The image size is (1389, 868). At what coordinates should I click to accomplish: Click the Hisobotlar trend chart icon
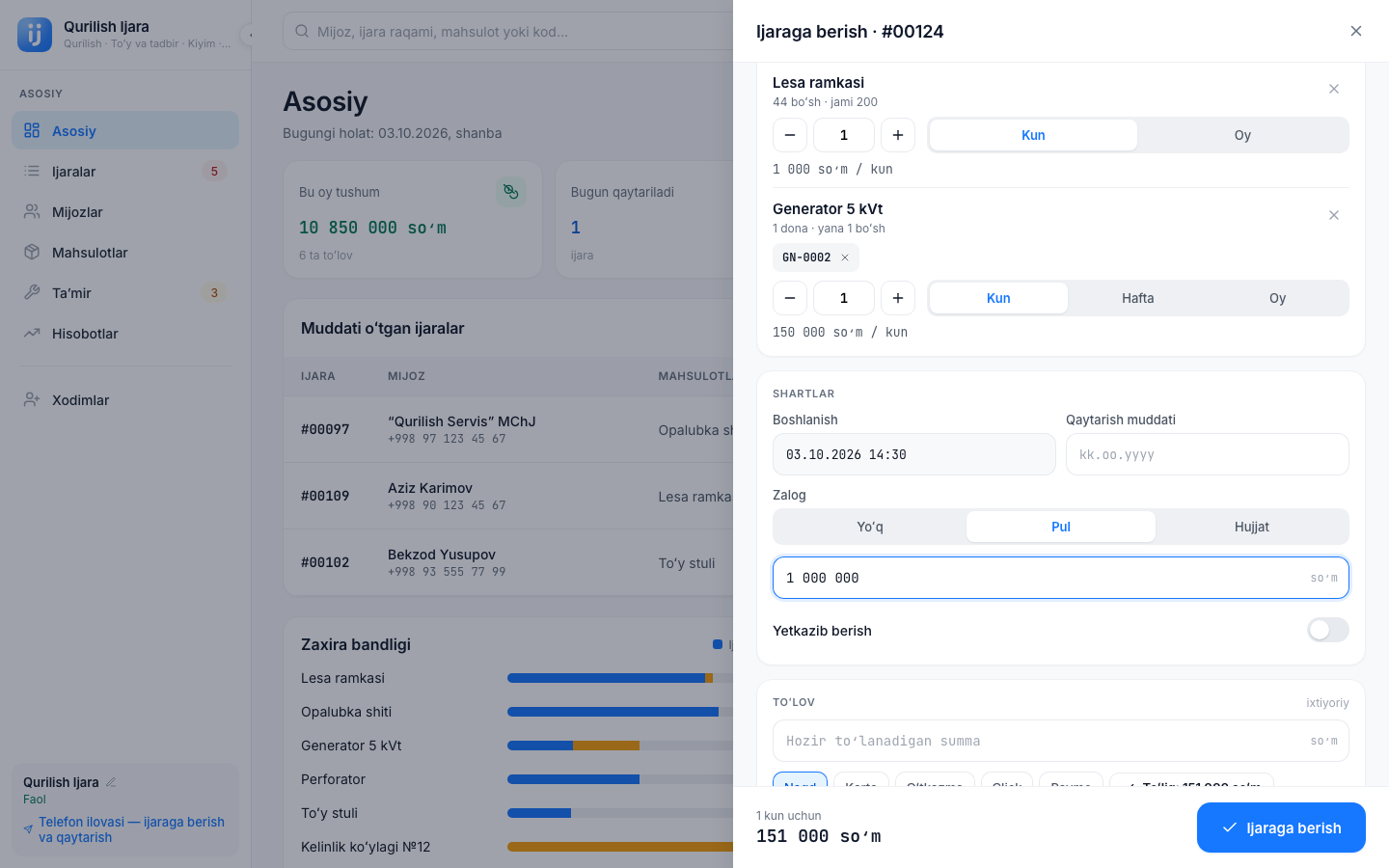coord(32,333)
